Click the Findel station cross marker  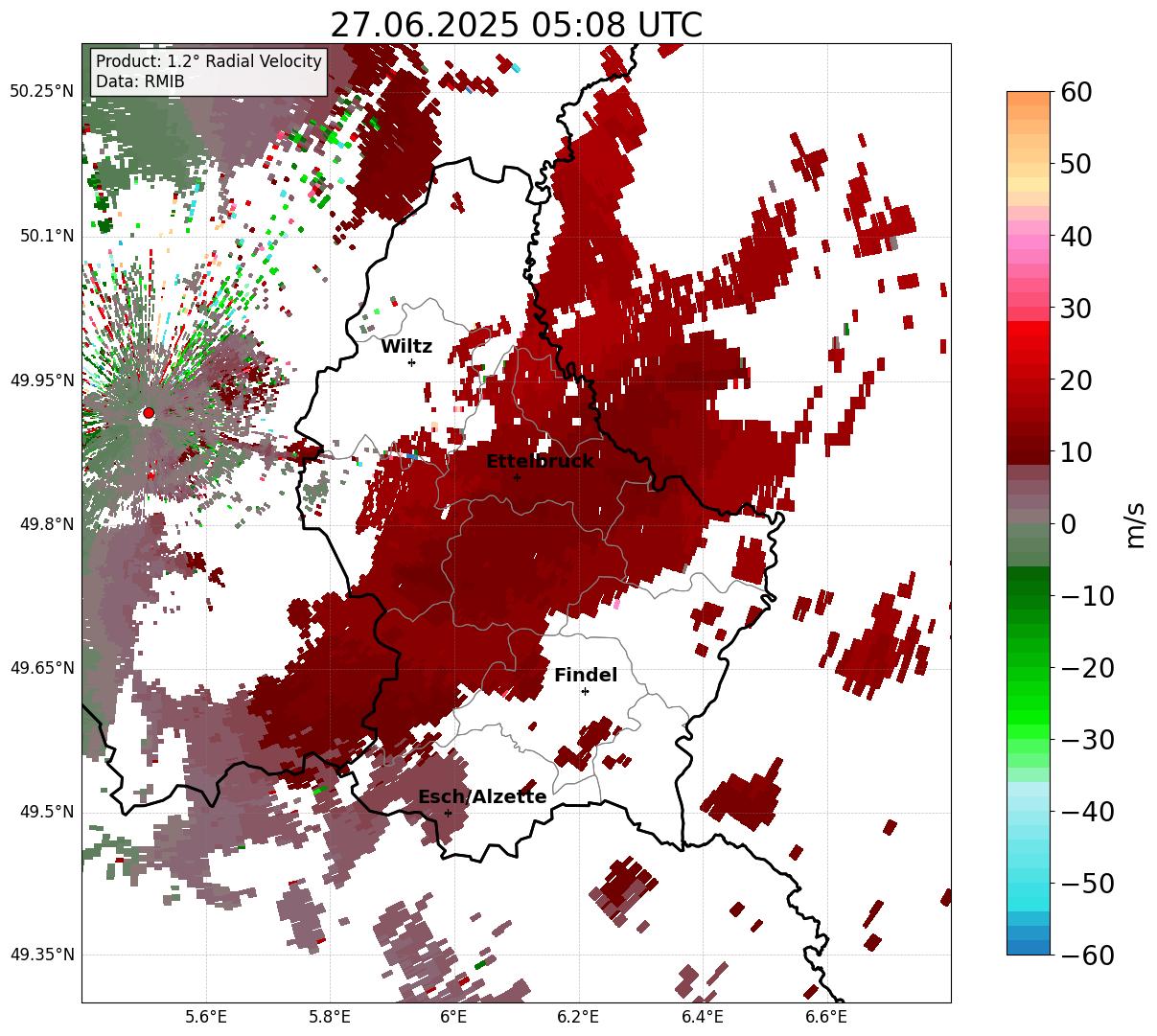pos(585,691)
